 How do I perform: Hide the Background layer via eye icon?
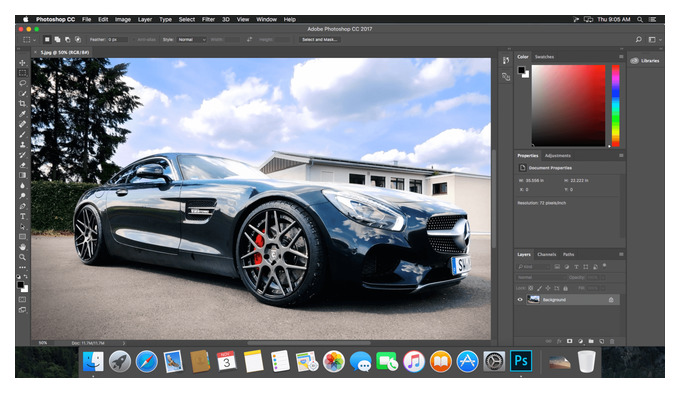point(520,300)
